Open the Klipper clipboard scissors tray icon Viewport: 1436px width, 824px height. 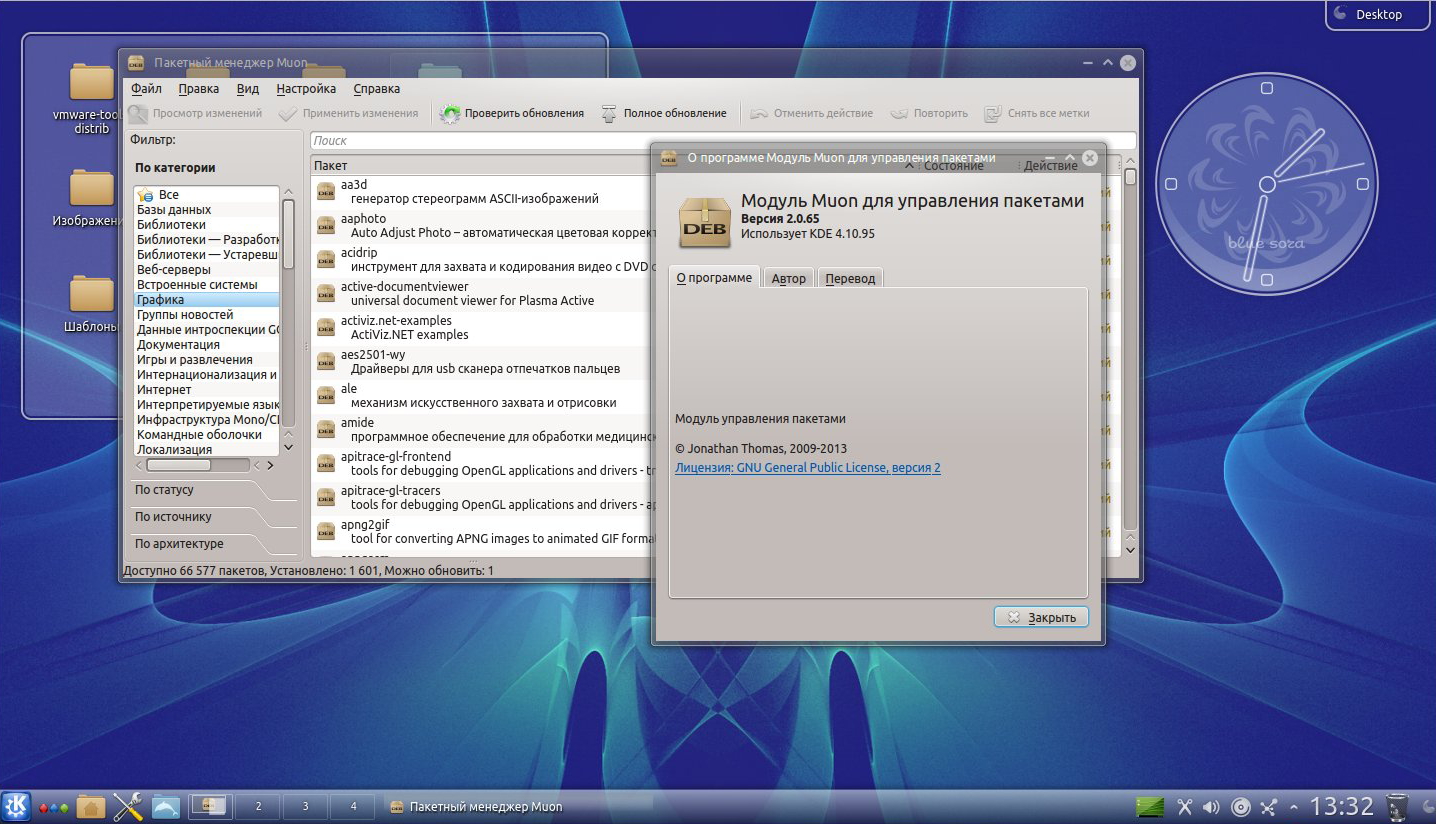[x=1185, y=807]
